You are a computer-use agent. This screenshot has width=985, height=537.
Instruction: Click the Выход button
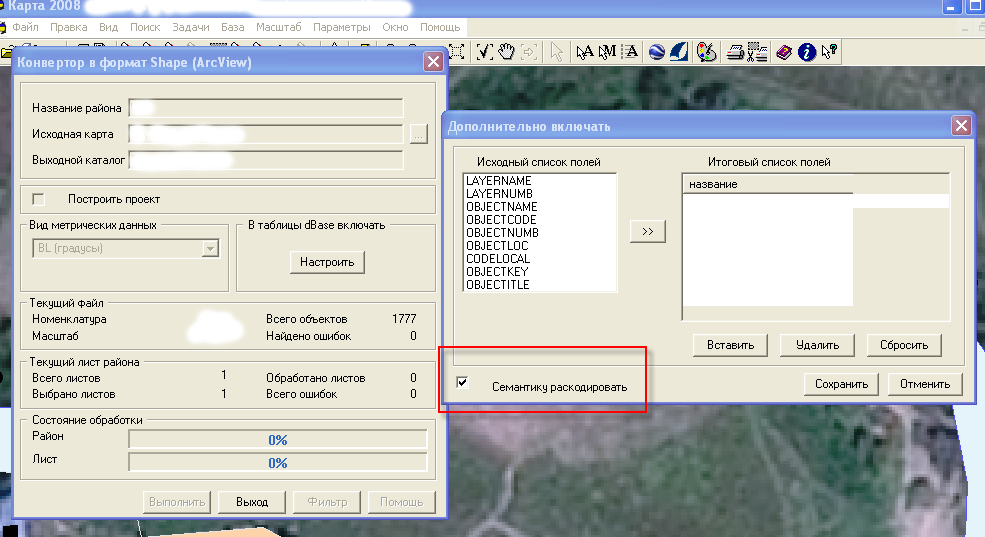pyautogui.click(x=252, y=502)
